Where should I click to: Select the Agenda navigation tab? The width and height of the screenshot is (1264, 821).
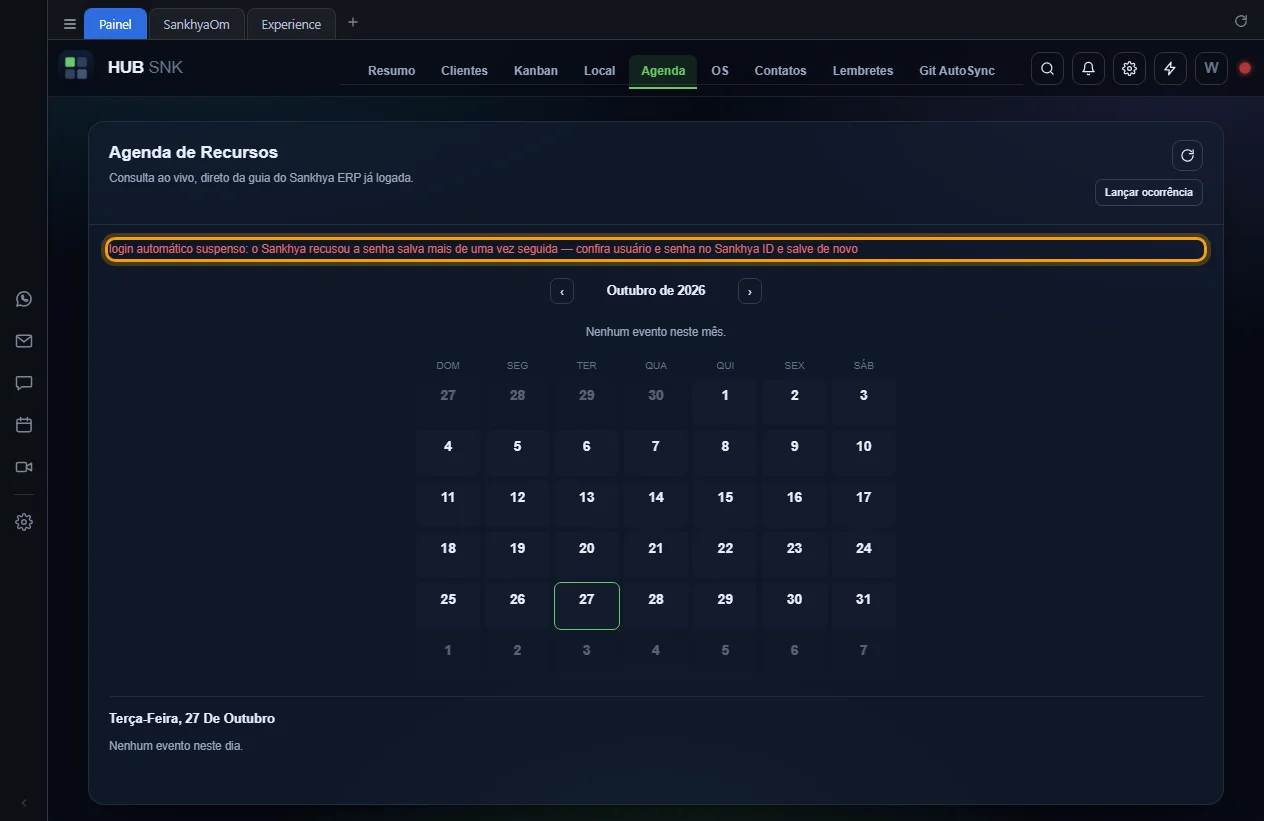click(x=663, y=71)
